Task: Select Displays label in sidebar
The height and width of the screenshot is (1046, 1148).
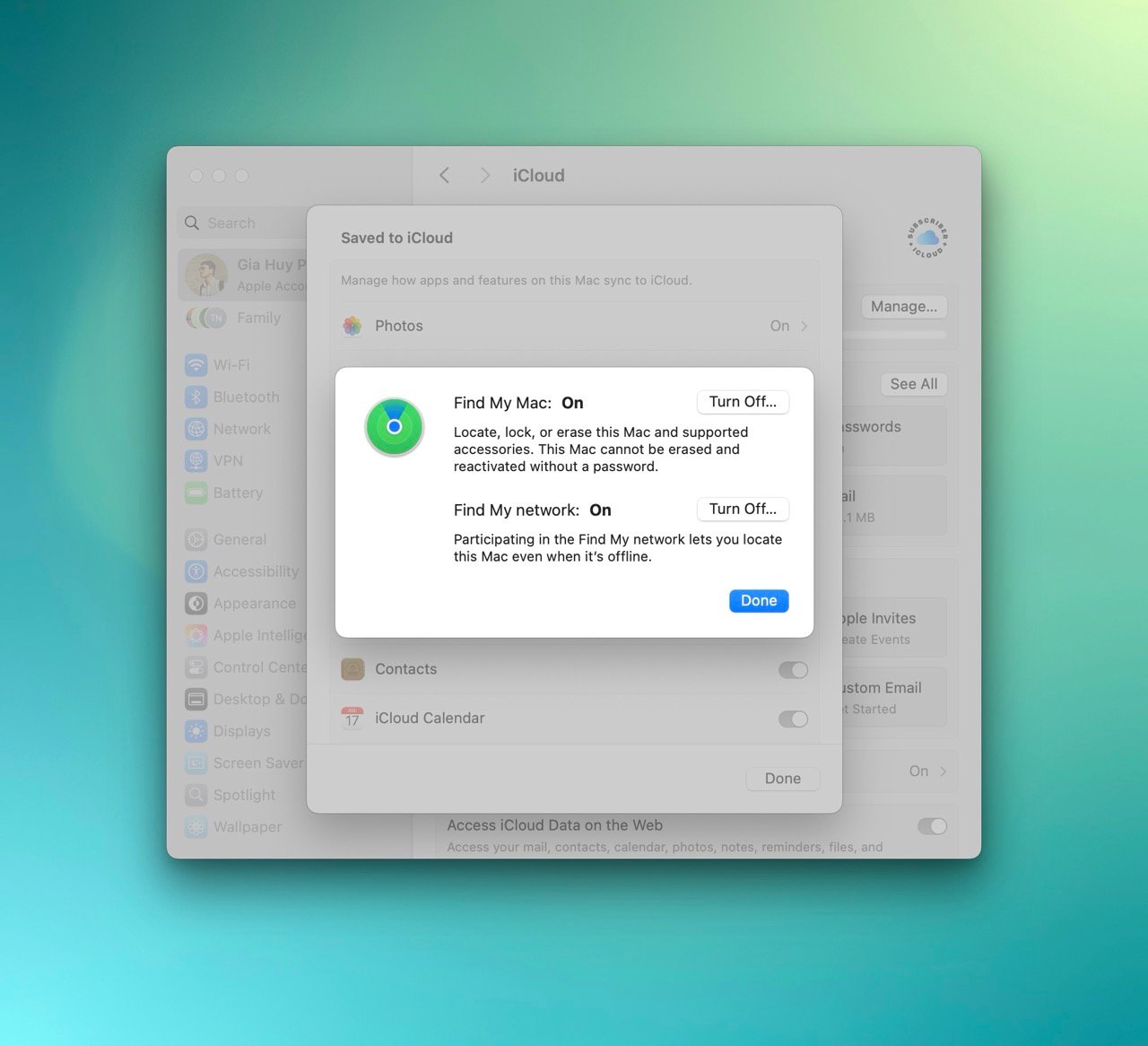Action: 241,731
